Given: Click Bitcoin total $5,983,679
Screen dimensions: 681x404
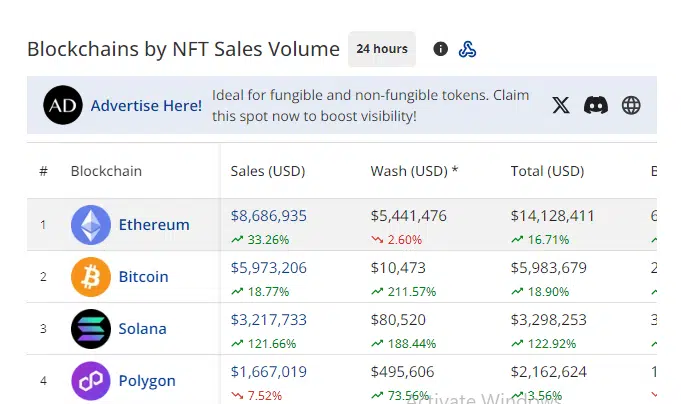Looking at the screenshot, I should pos(549,268).
